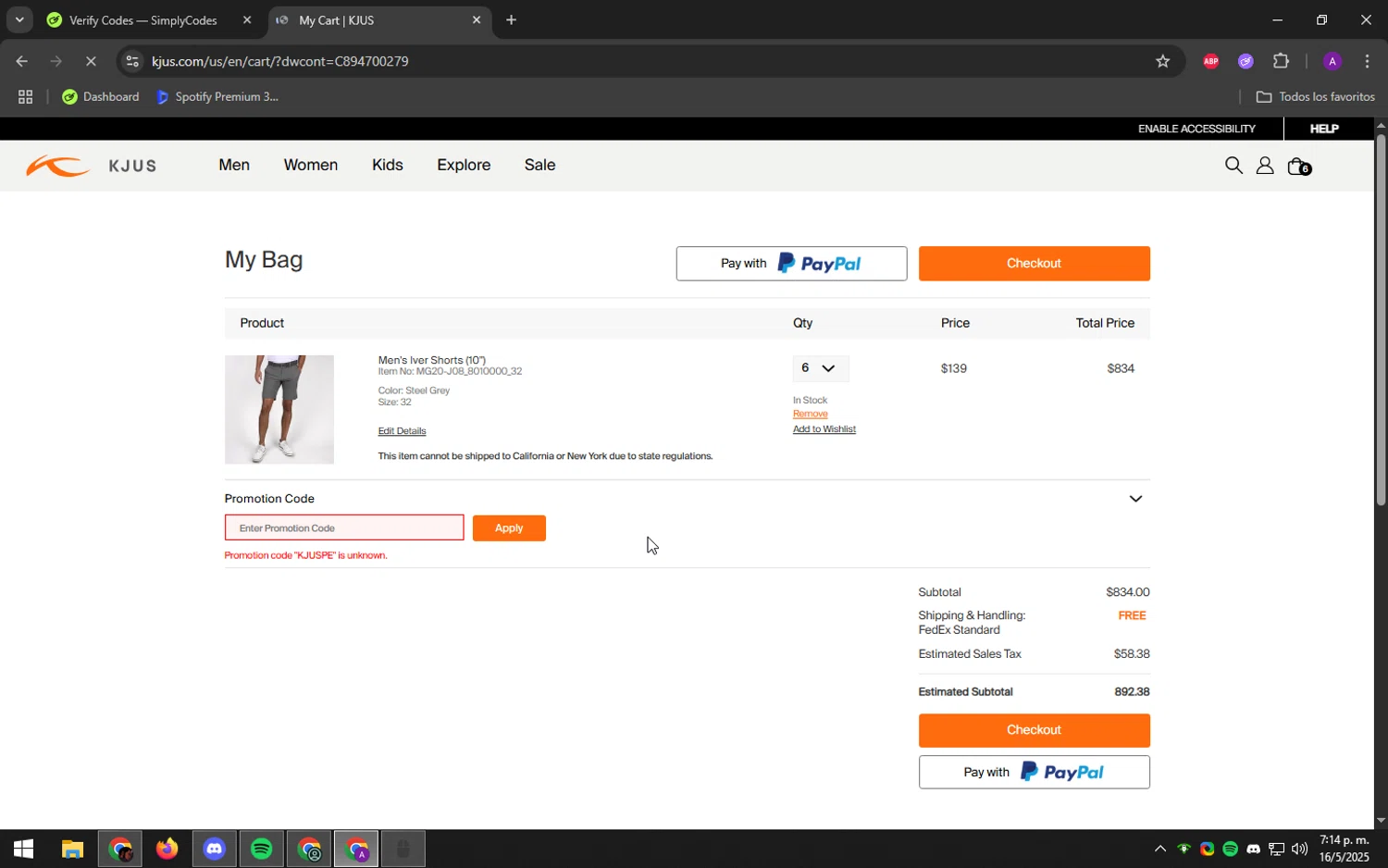The image size is (1388, 868).
Task: Close the Verify Codes tab
Action: click(x=246, y=19)
